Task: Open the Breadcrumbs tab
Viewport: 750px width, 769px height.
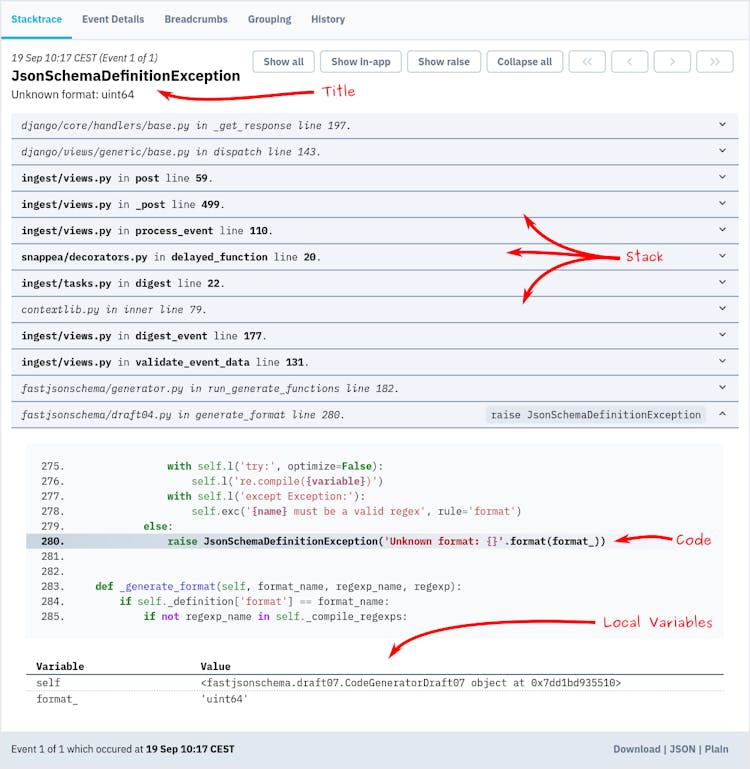Action: click(196, 19)
